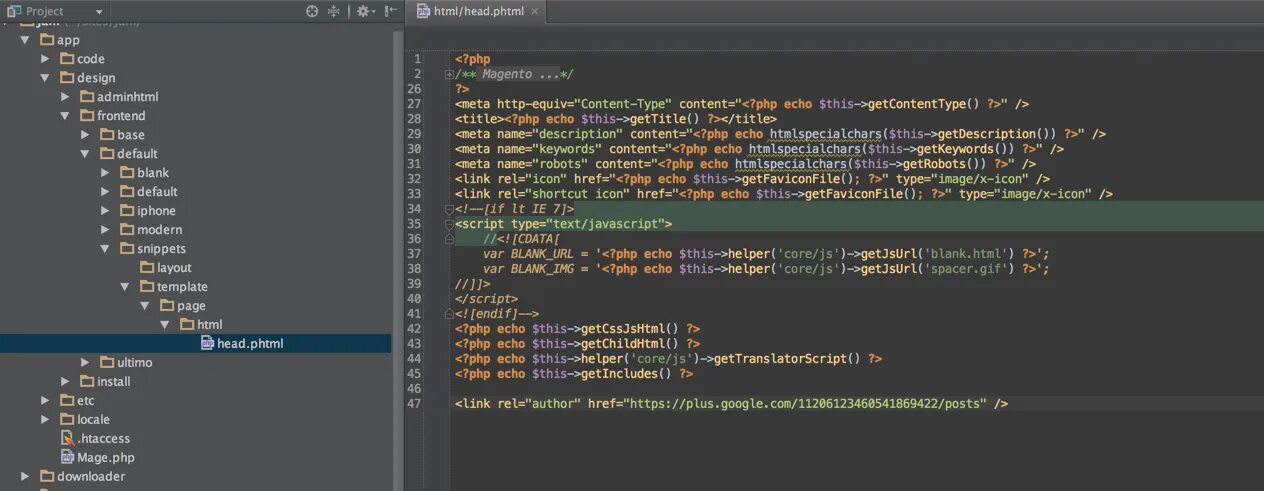Click BLANK_URL variable in code
The height and width of the screenshot is (491, 1264).
pos(541,254)
